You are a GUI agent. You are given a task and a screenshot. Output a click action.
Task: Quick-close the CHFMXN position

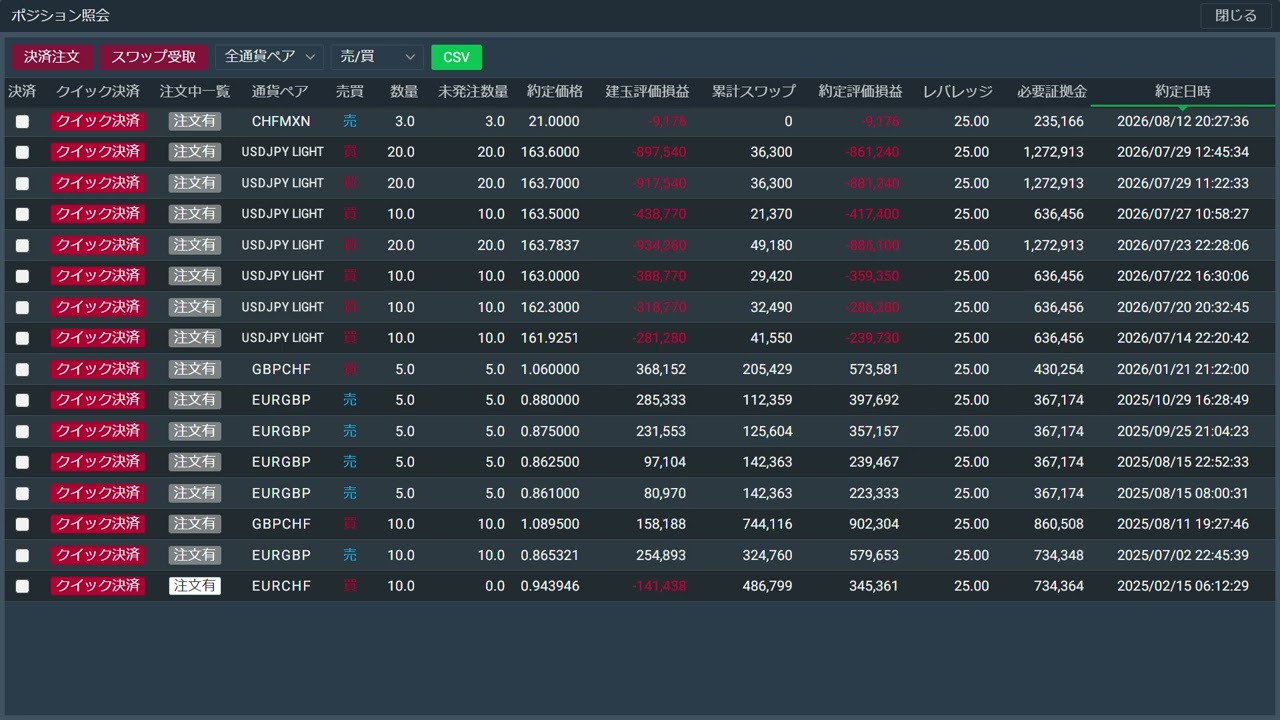coord(98,121)
